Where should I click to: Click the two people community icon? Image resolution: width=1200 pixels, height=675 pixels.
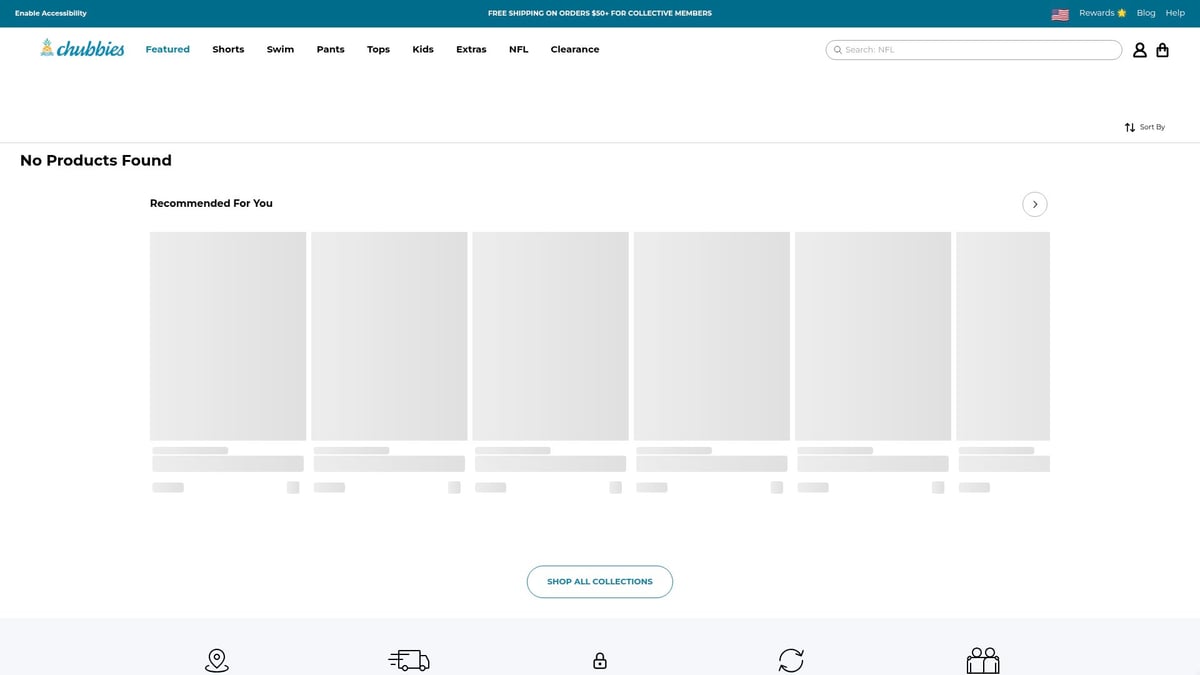[983, 660]
